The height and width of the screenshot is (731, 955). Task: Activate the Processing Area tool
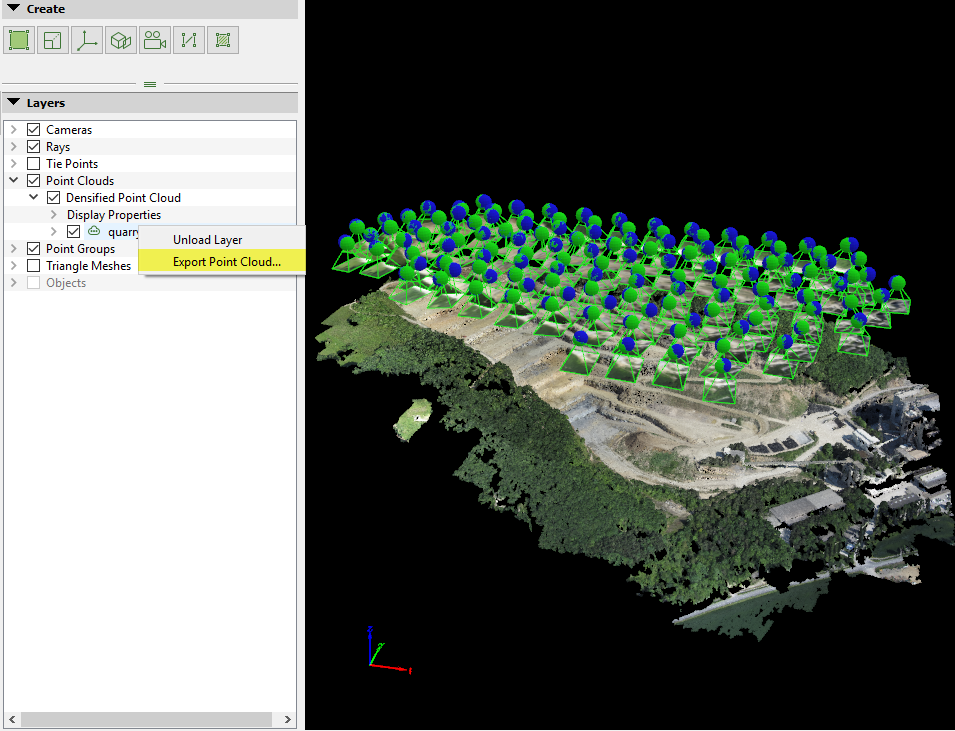222,39
